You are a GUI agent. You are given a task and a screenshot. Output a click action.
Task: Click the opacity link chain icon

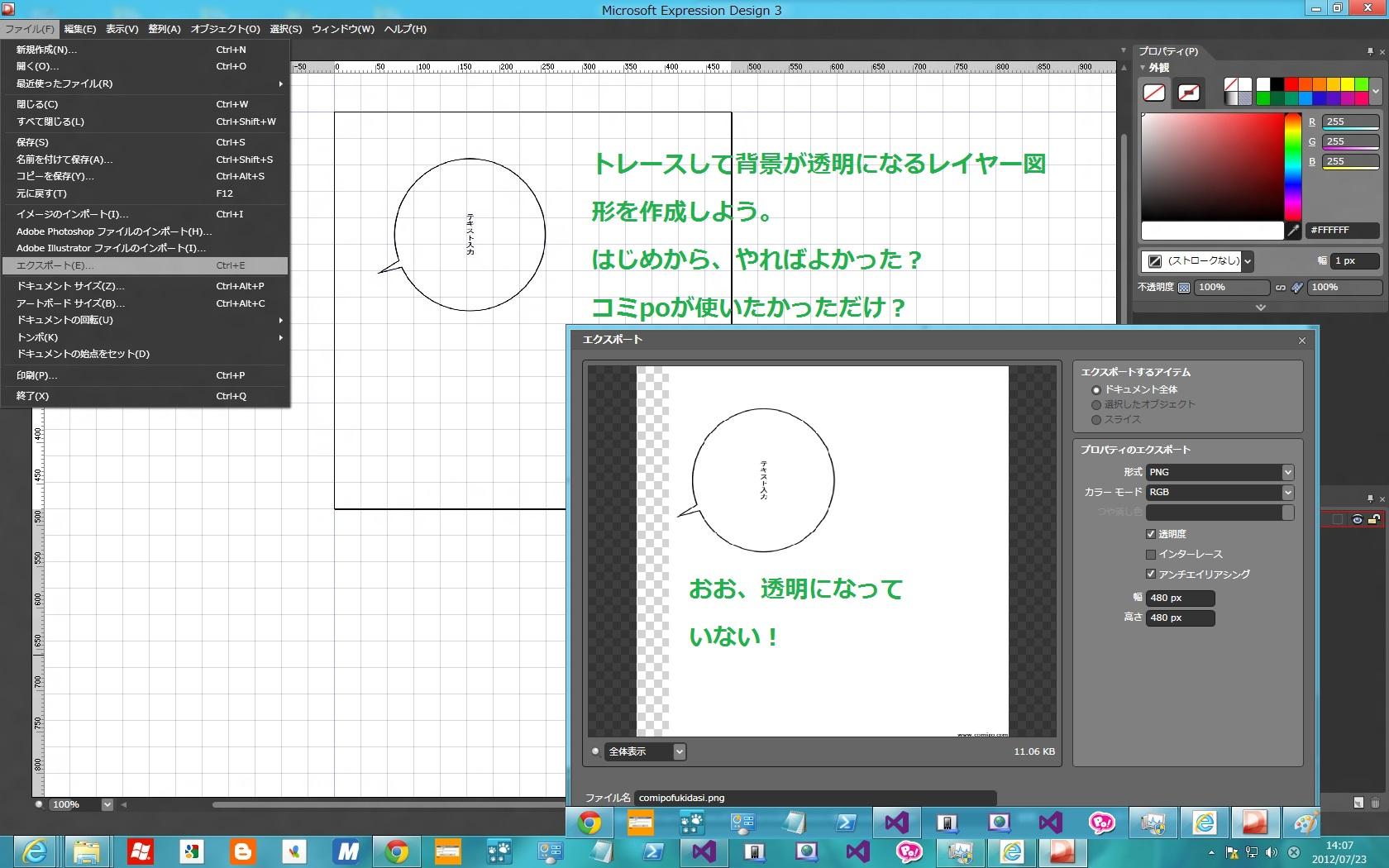(1281, 288)
